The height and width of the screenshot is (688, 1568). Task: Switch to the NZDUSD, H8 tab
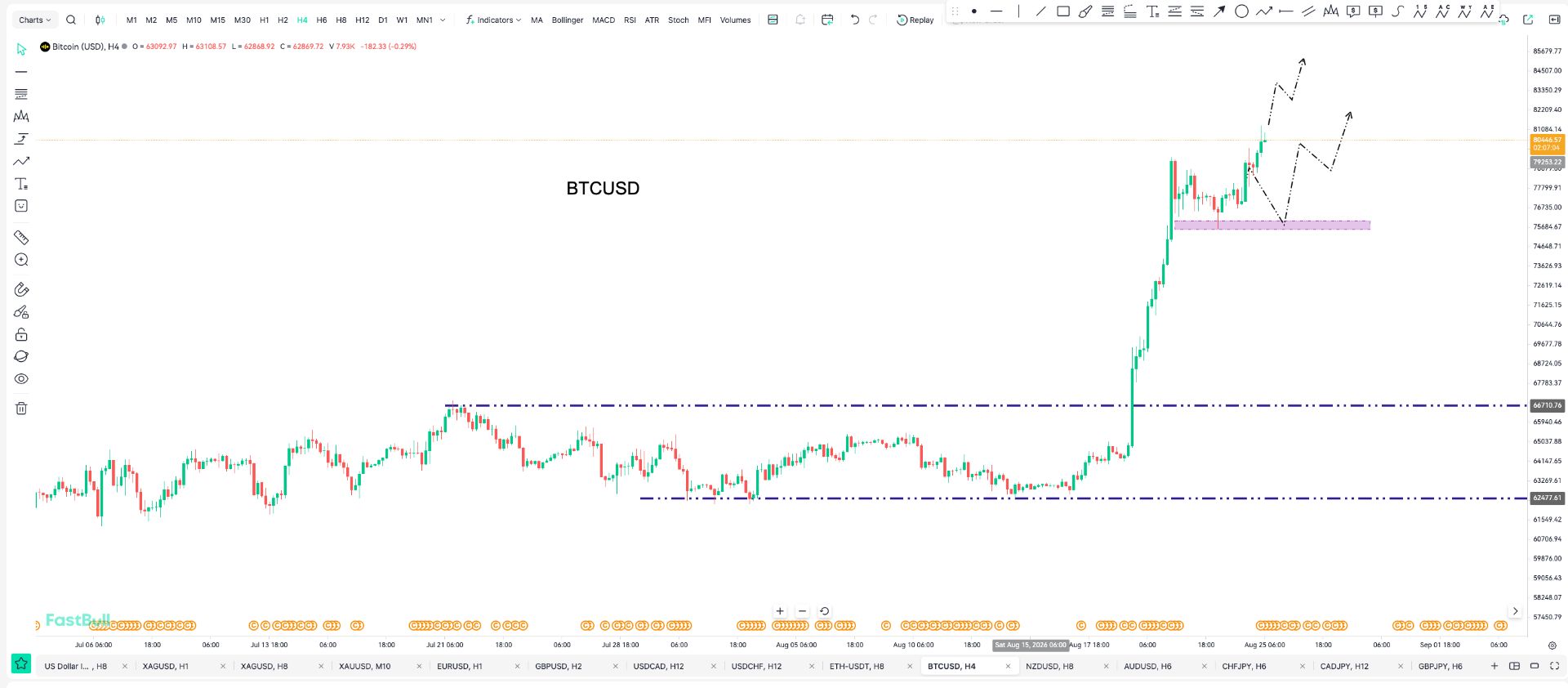coord(1049,666)
